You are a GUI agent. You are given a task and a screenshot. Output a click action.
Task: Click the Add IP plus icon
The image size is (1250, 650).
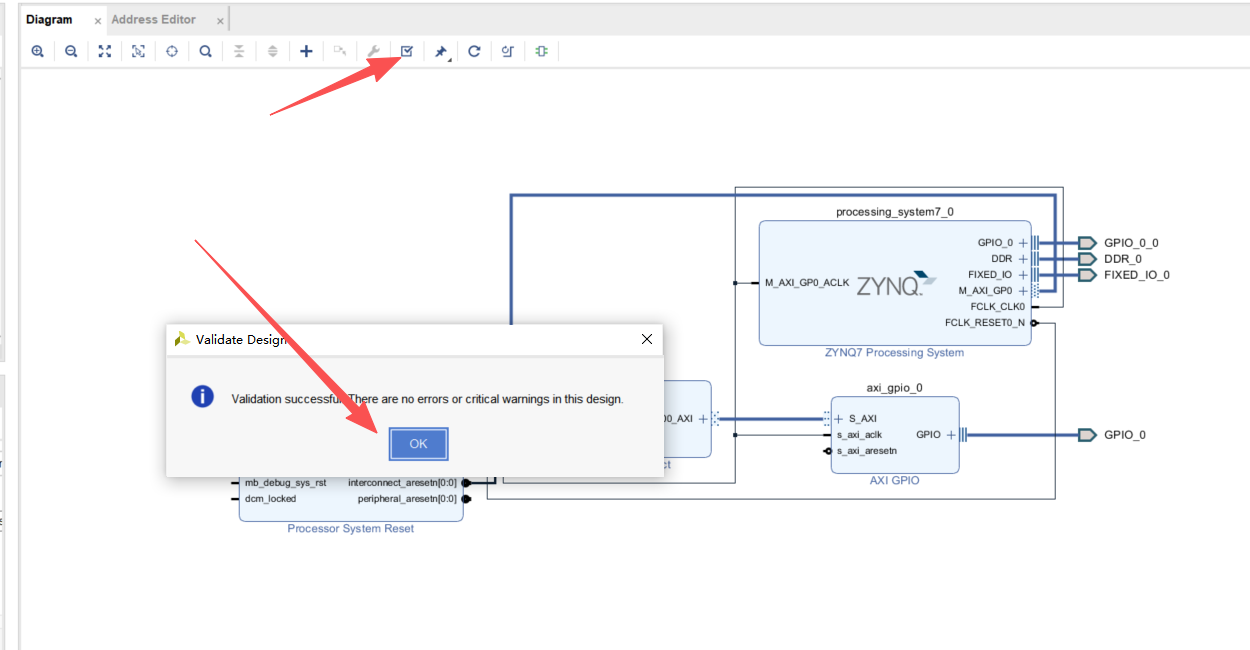(x=307, y=51)
